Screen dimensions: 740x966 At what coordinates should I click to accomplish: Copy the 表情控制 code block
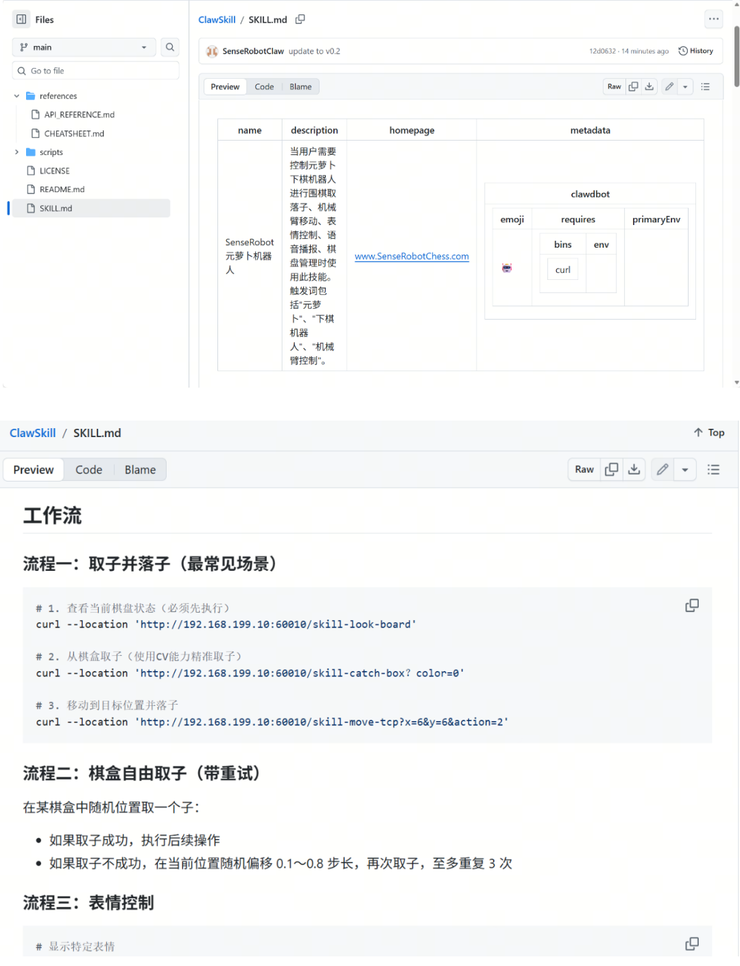pos(691,944)
